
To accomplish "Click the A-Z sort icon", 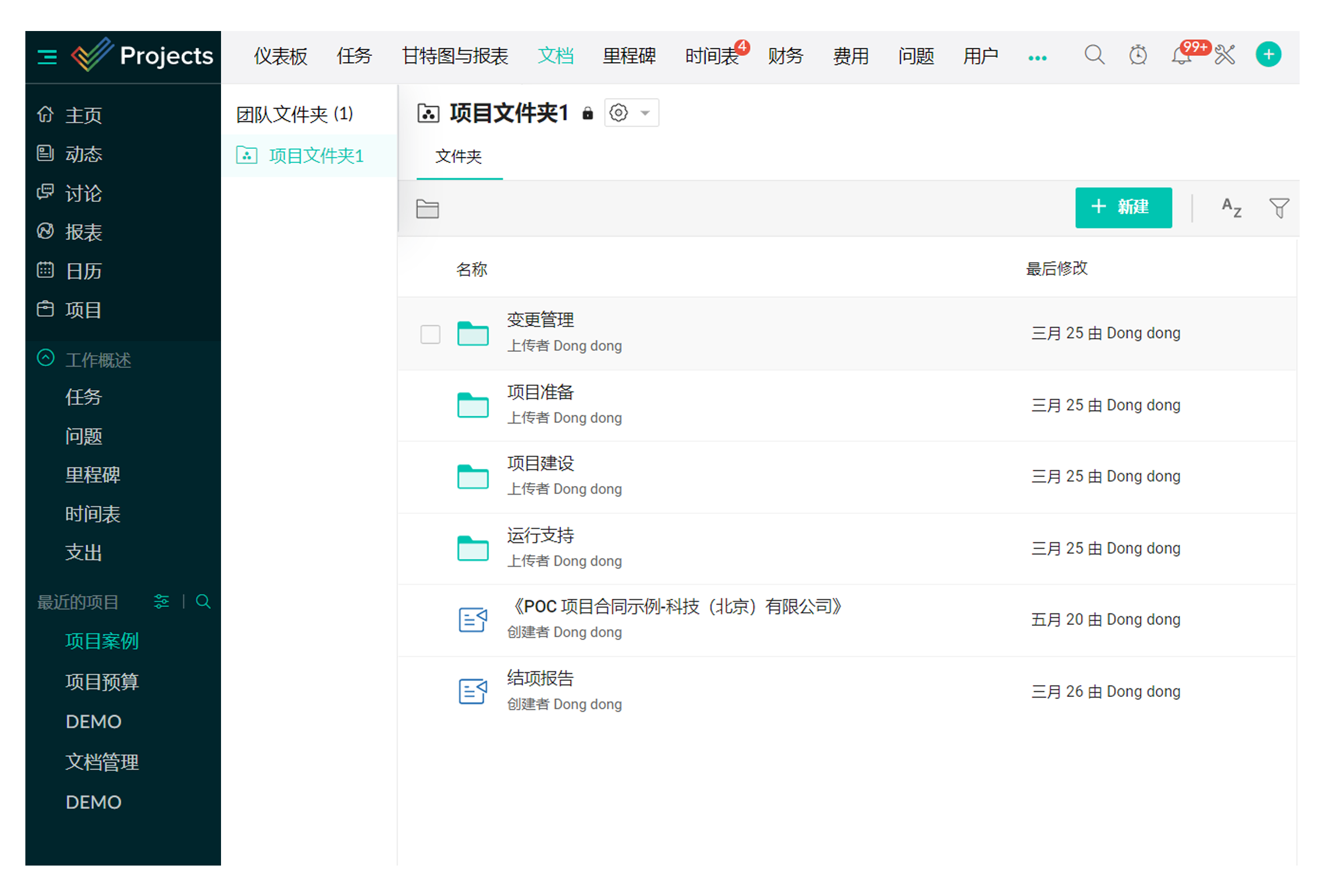I will click(x=1231, y=208).
